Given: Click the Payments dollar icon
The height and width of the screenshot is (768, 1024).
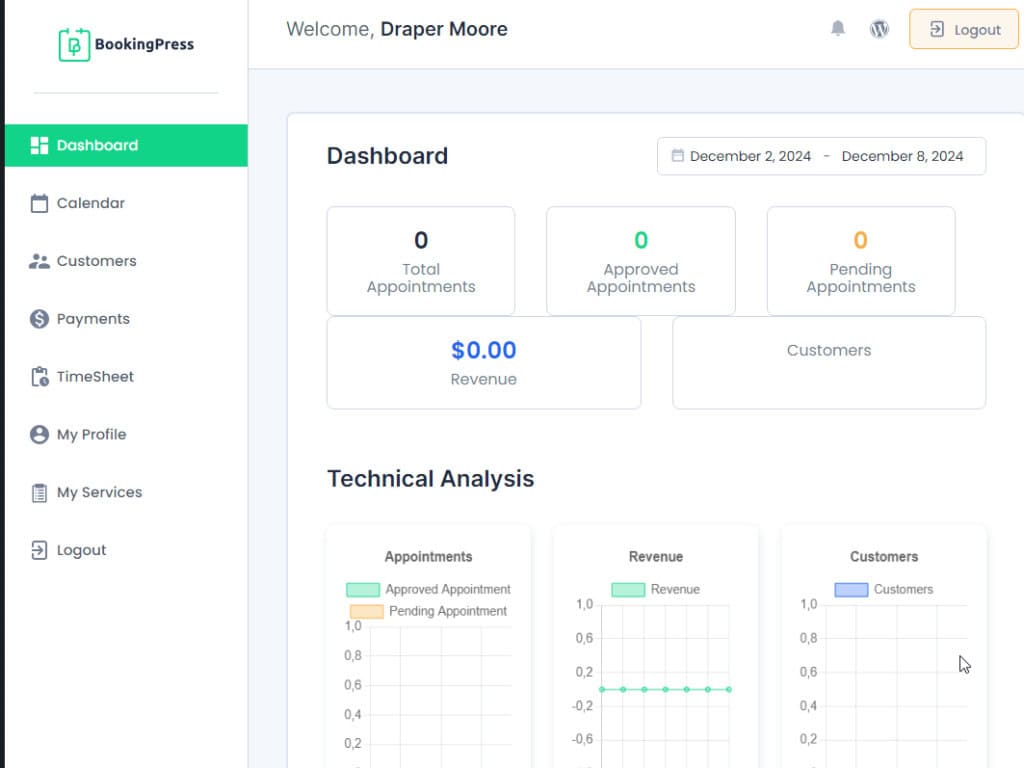Looking at the screenshot, I should click(39, 319).
